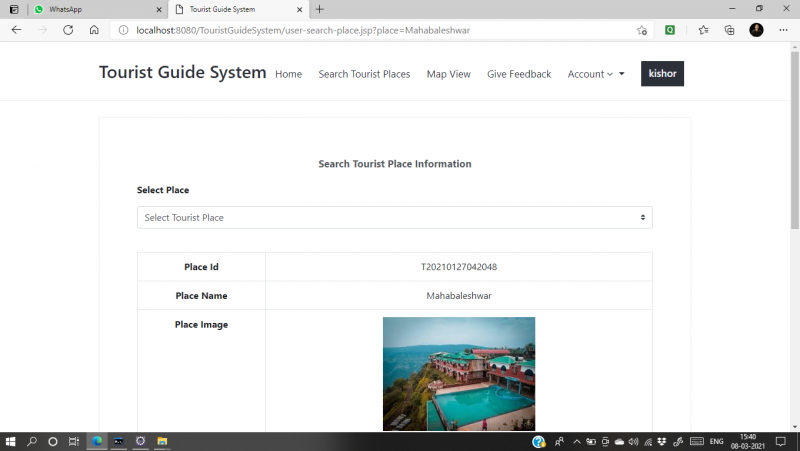800x451 pixels.
Task: Open the Windows Start menu
Action: [x=10, y=441]
